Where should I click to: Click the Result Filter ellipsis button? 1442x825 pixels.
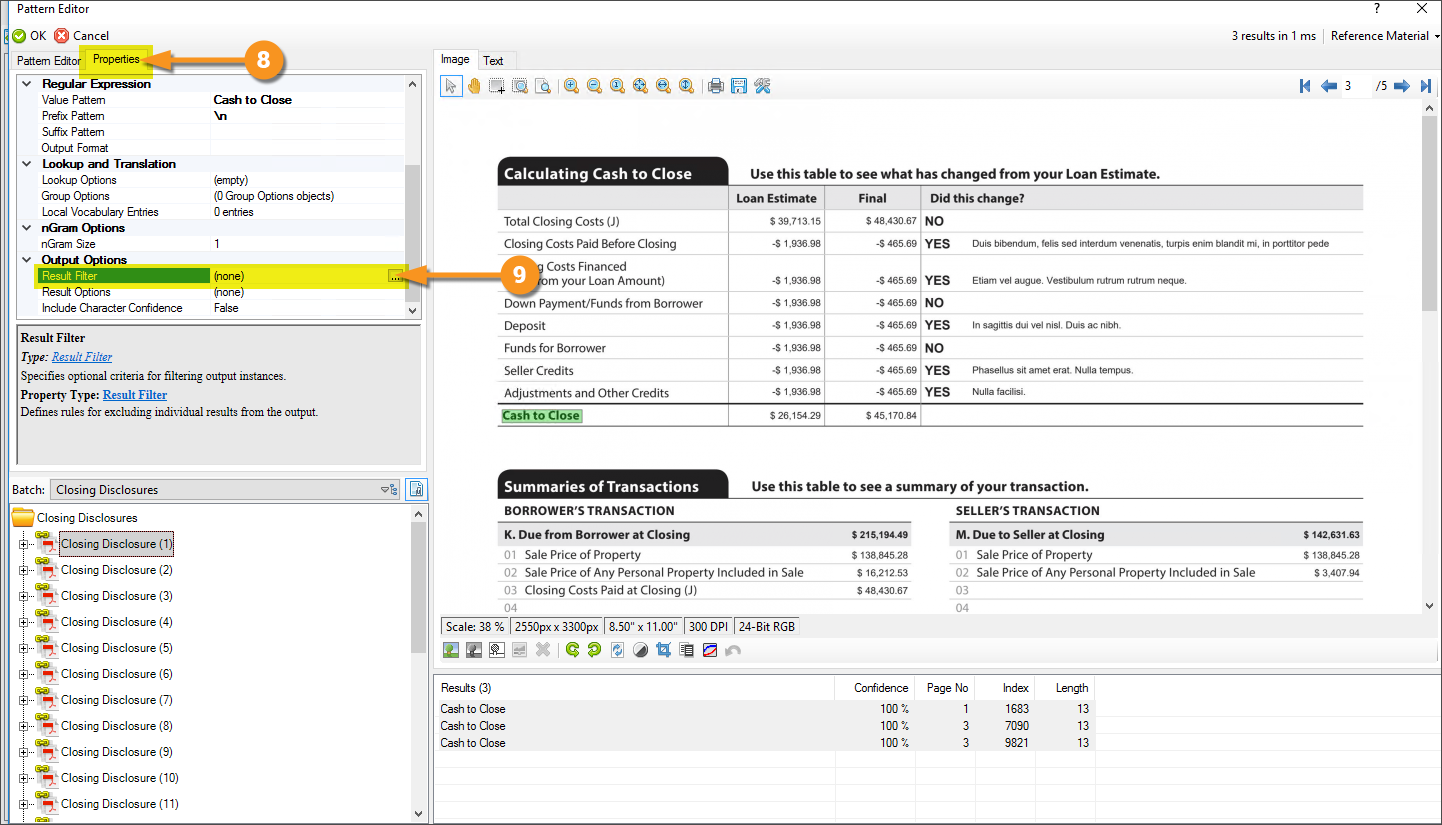pos(396,276)
